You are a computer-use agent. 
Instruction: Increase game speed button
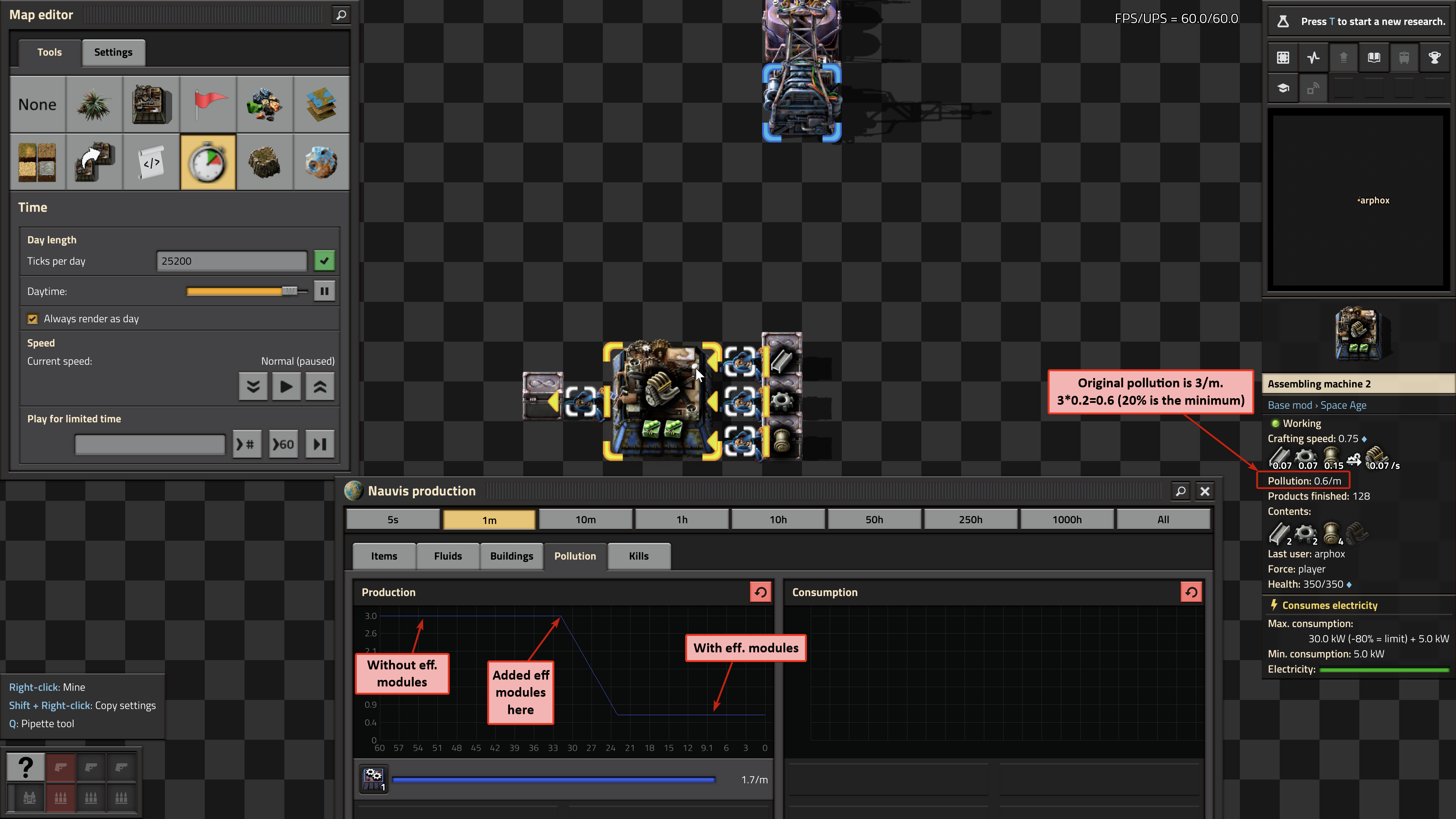320,387
